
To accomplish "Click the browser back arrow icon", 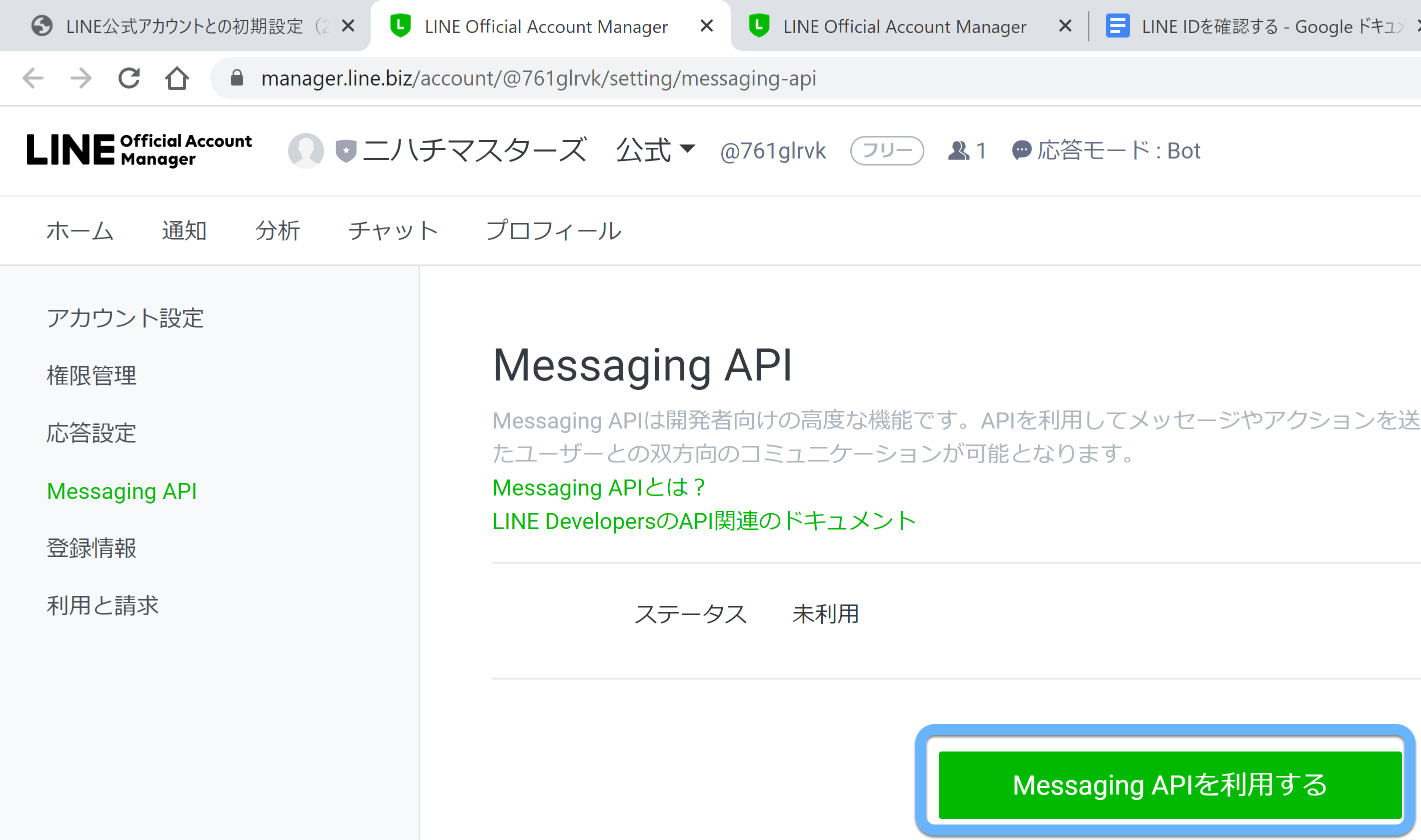I will [33, 78].
